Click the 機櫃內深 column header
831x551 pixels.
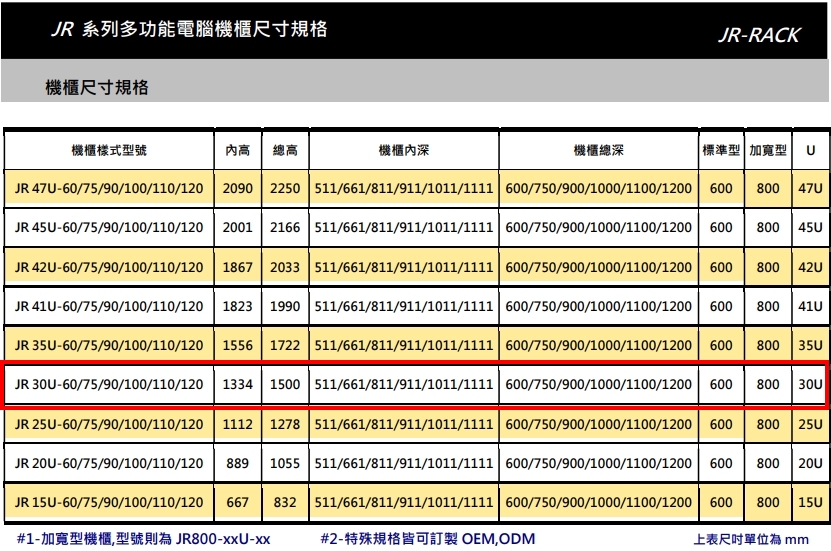[403, 150]
